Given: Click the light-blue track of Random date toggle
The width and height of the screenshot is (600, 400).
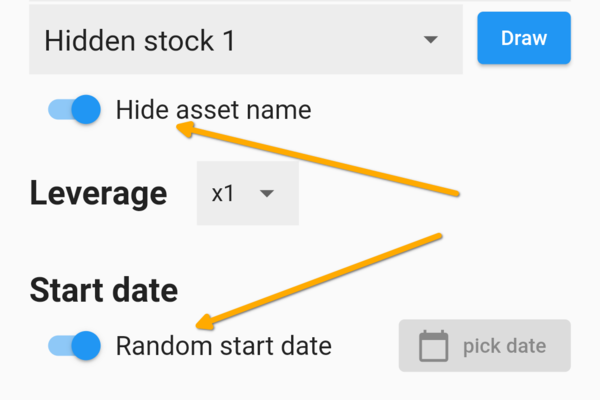Looking at the screenshot, I should pos(60,346).
